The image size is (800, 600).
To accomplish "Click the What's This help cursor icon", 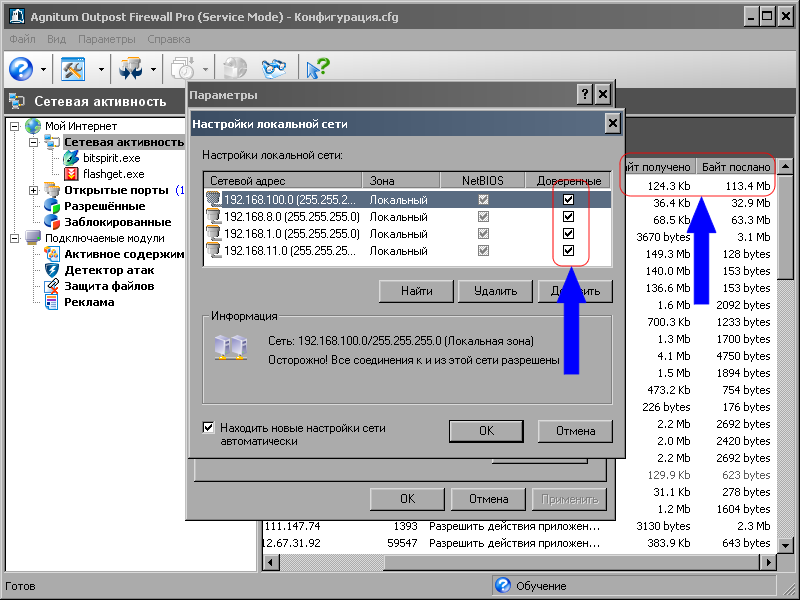I will 318,69.
